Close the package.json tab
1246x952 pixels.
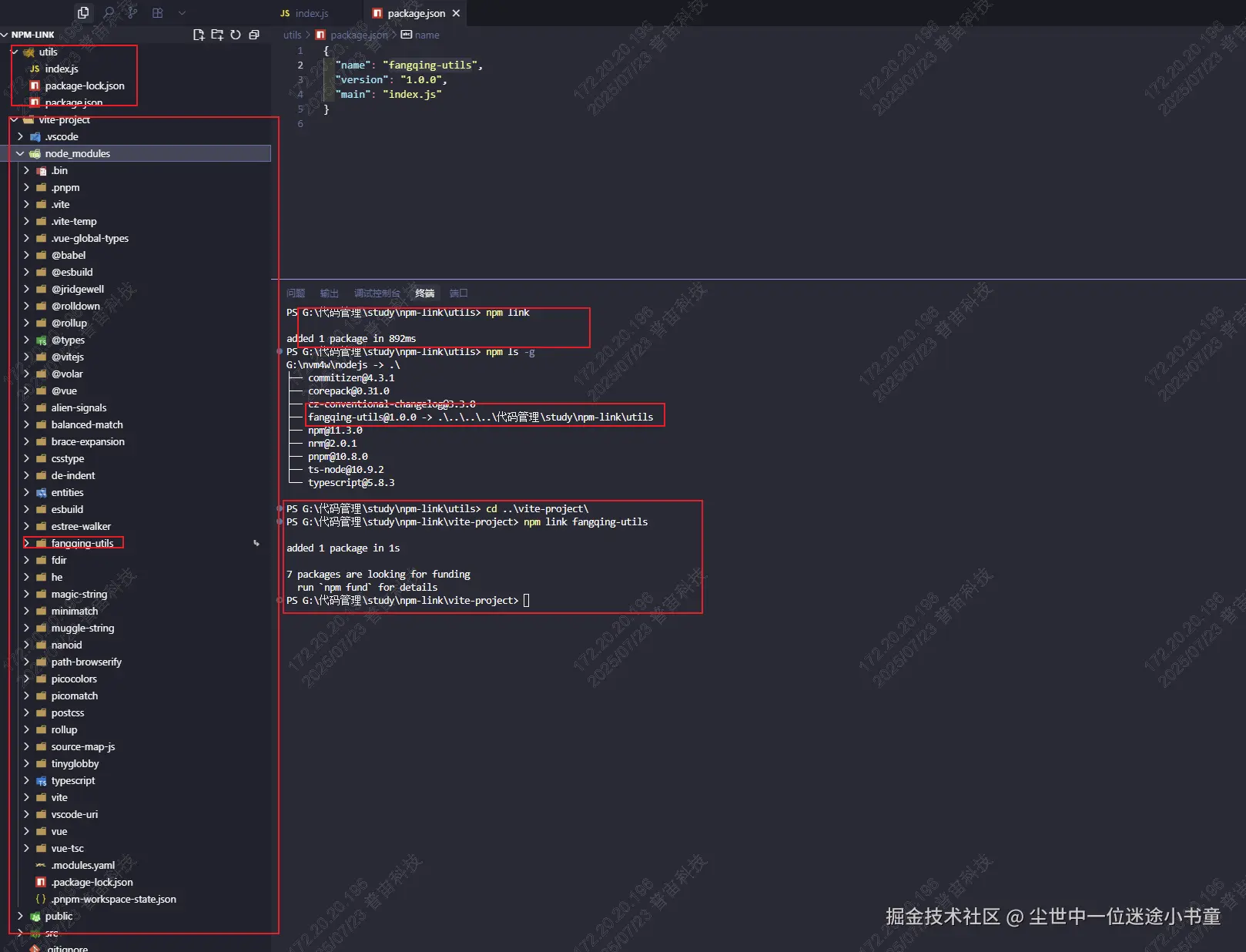(x=456, y=13)
